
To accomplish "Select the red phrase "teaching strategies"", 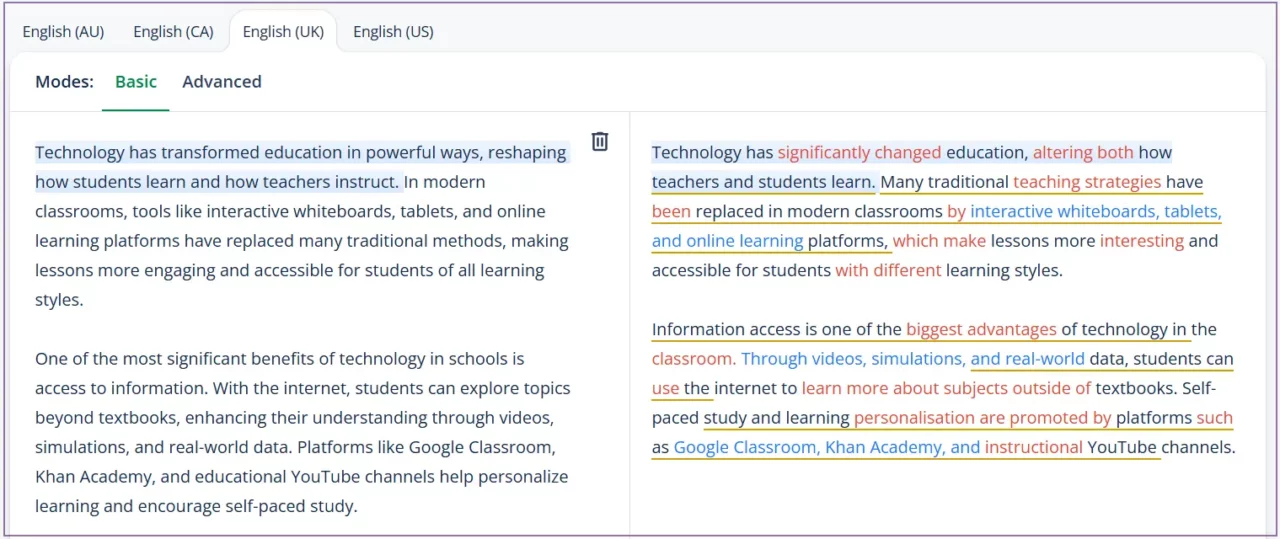I will click(1087, 182).
